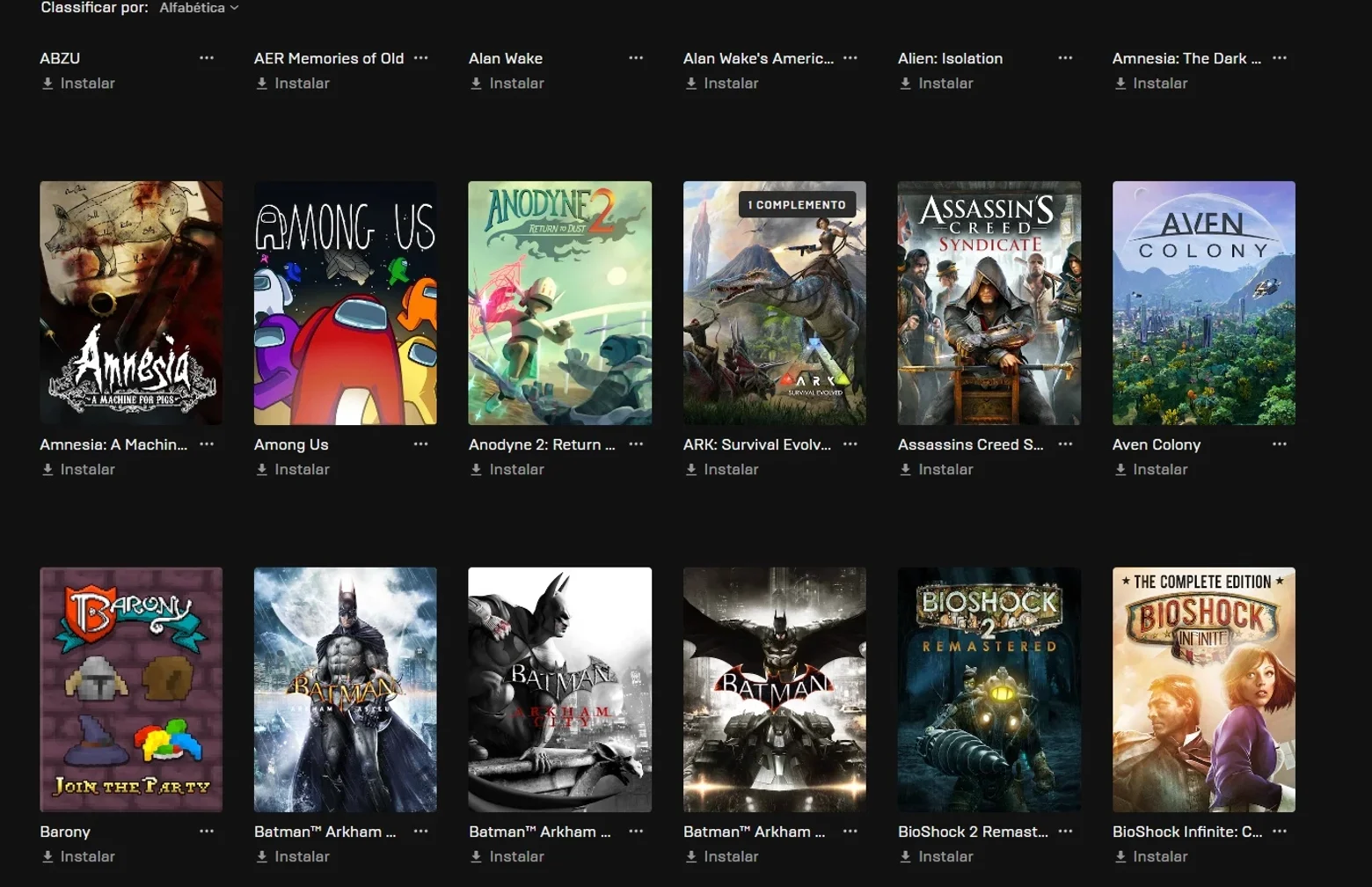Open the BioShock Infinite Complete Edition cover

[x=1204, y=690]
